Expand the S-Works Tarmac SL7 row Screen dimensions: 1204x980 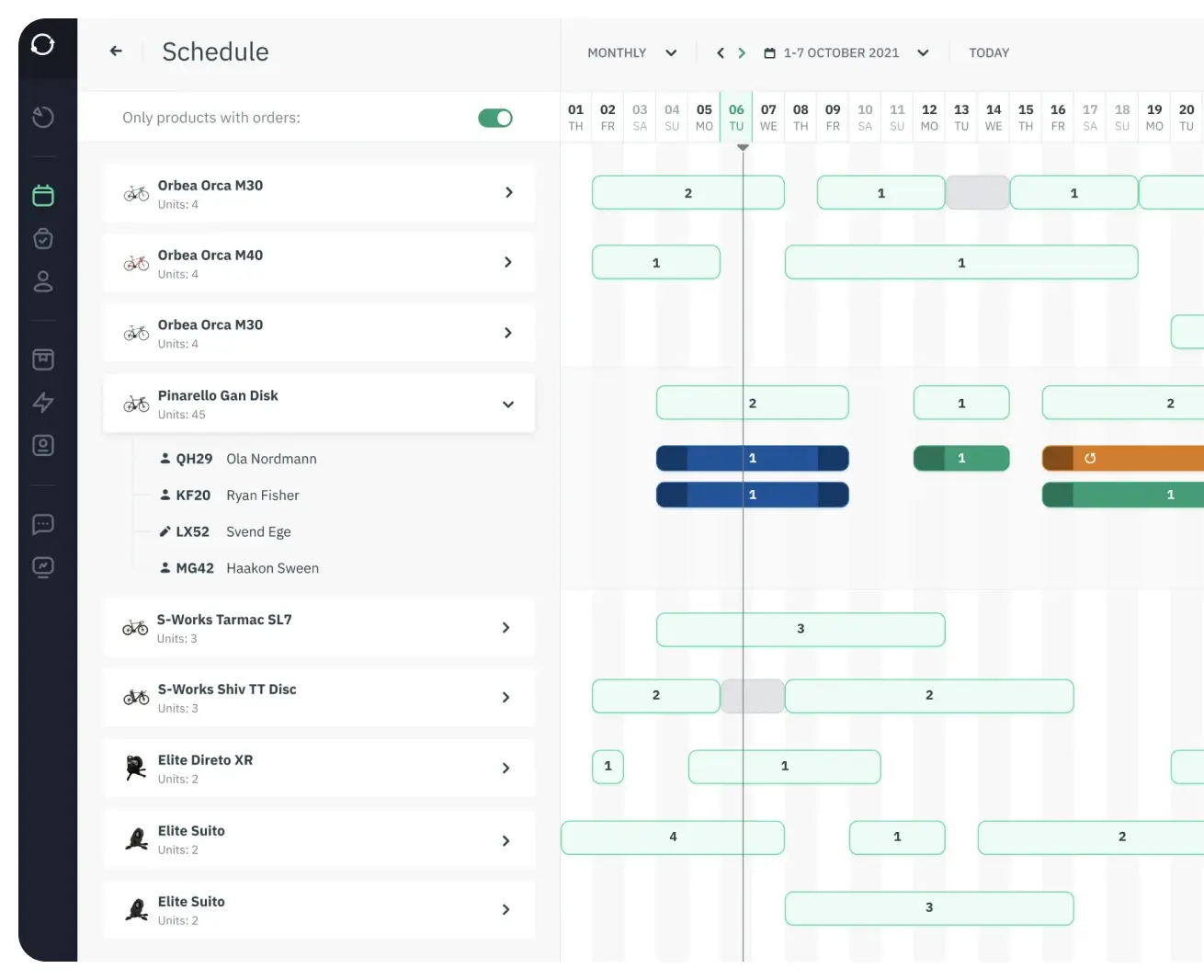pyautogui.click(x=505, y=628)
